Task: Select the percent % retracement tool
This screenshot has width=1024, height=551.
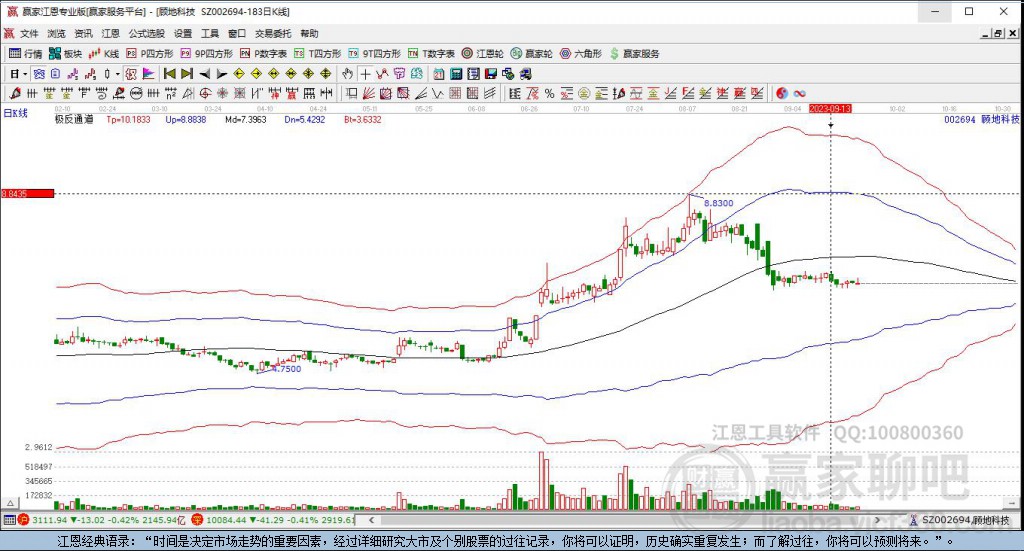Action: coord(549,93)
